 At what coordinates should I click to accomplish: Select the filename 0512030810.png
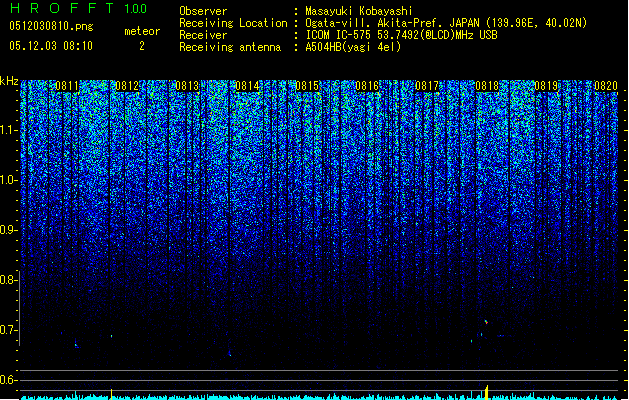(51, 26)
